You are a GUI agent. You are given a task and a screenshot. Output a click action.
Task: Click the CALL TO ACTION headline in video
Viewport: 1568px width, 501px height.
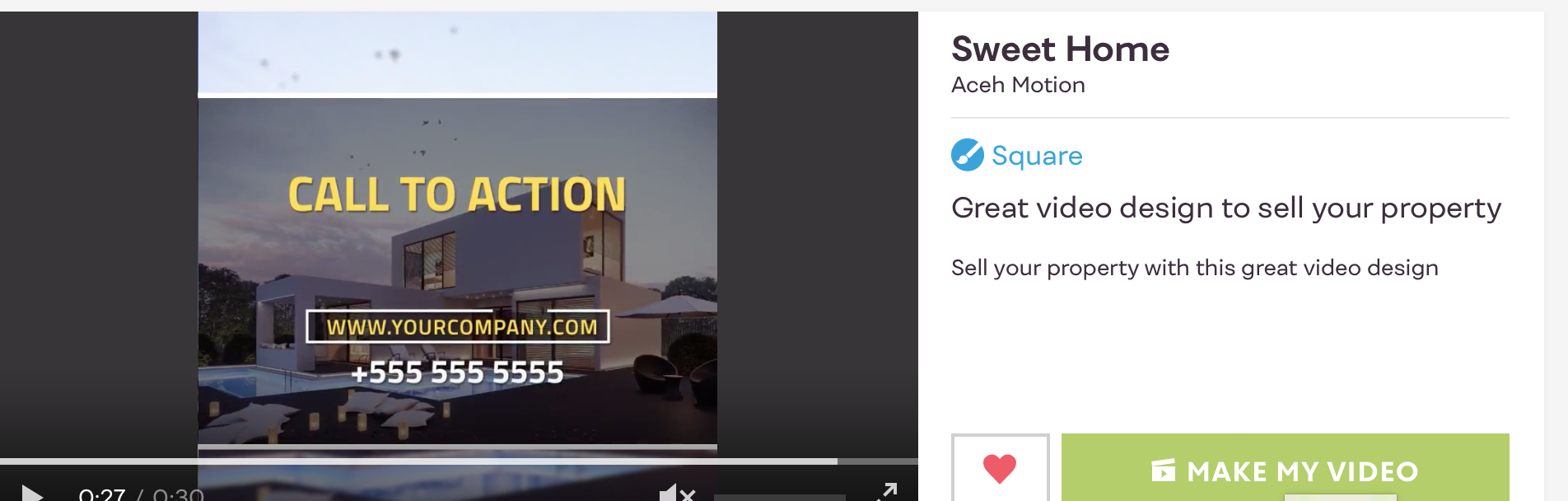[457, 194]
